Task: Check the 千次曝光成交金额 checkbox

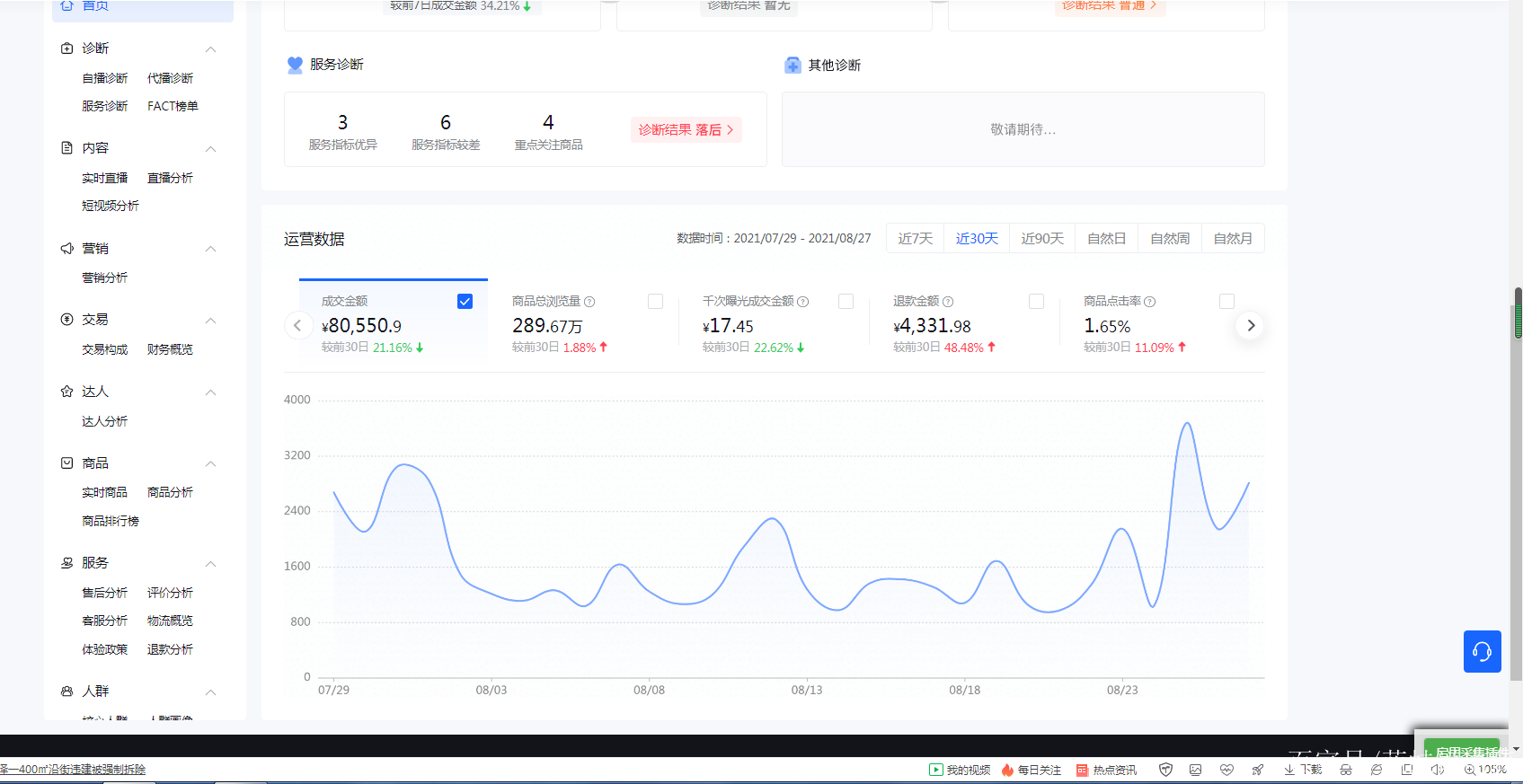Action: coord(846,302)
